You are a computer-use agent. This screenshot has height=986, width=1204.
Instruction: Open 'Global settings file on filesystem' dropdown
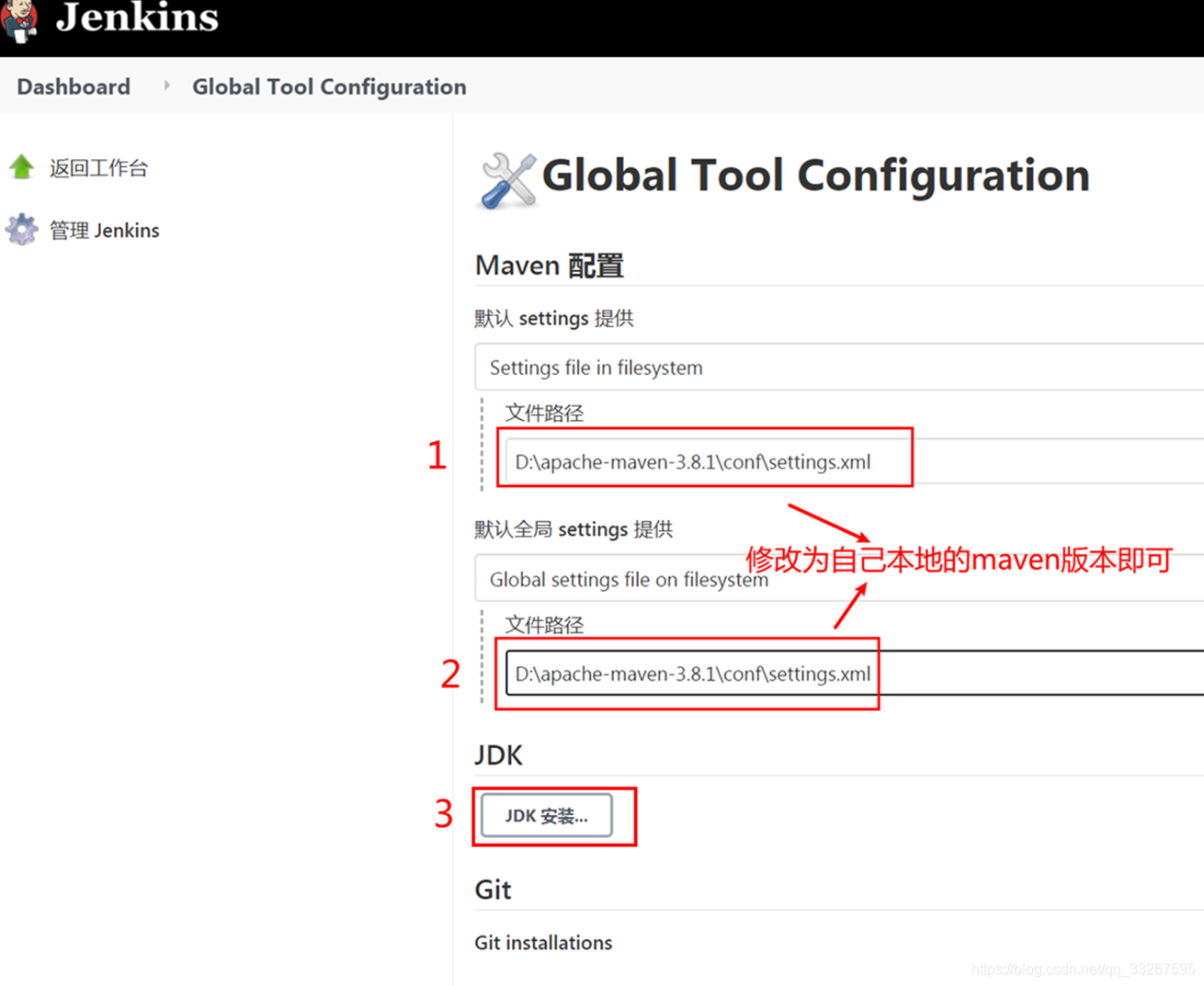coord(839,579)
